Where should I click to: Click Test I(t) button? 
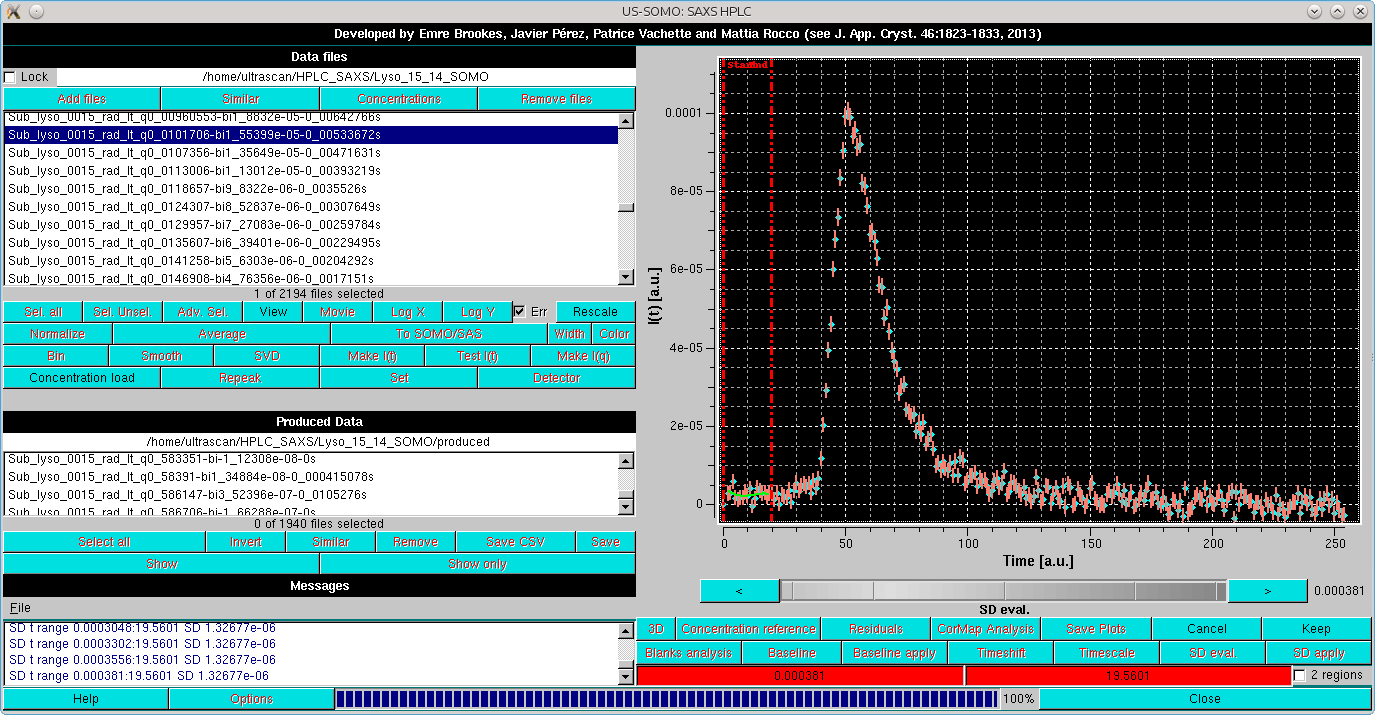coord(478,356)
